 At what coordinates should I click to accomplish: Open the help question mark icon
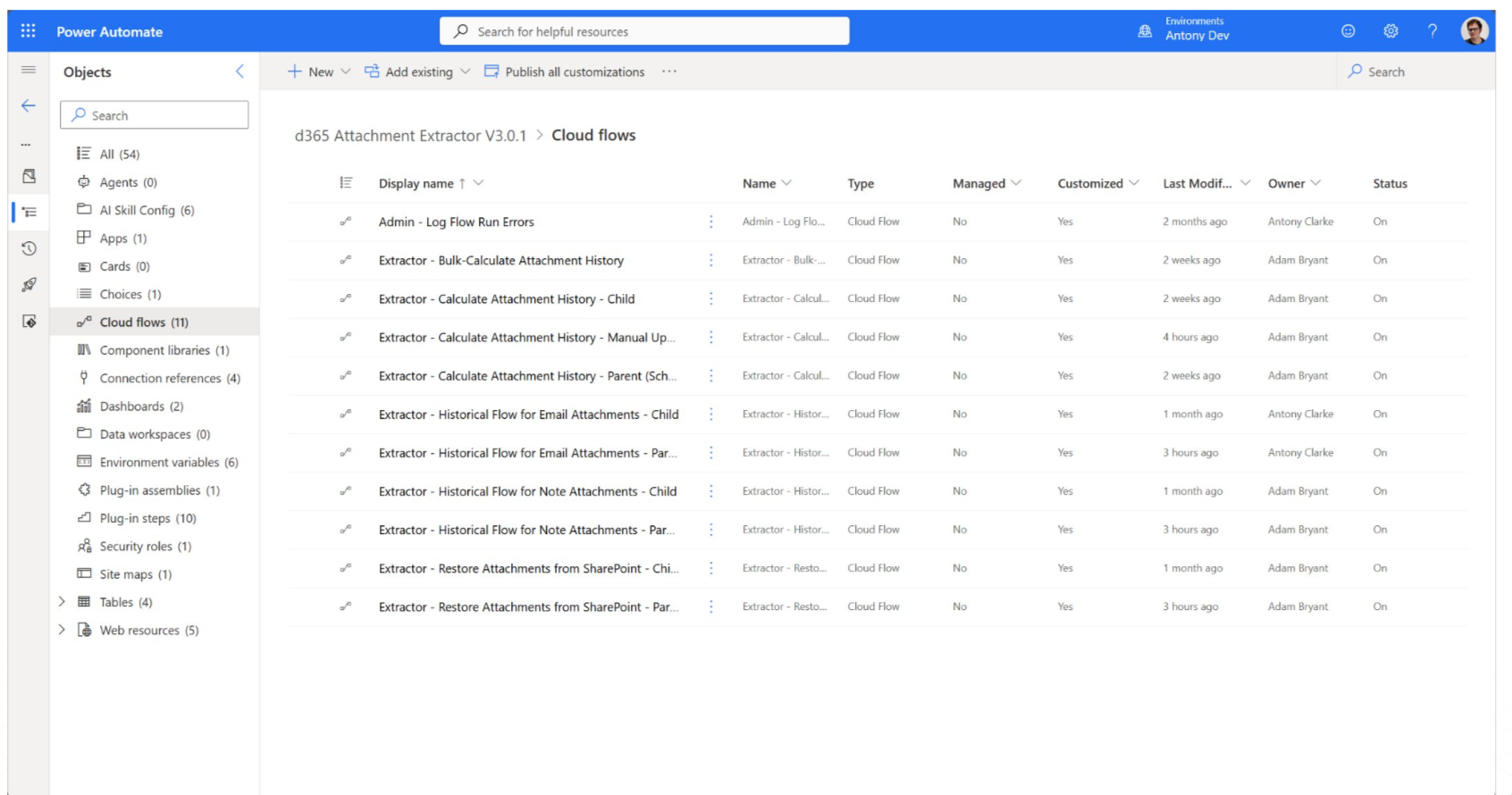click(x=1432, y=31)
